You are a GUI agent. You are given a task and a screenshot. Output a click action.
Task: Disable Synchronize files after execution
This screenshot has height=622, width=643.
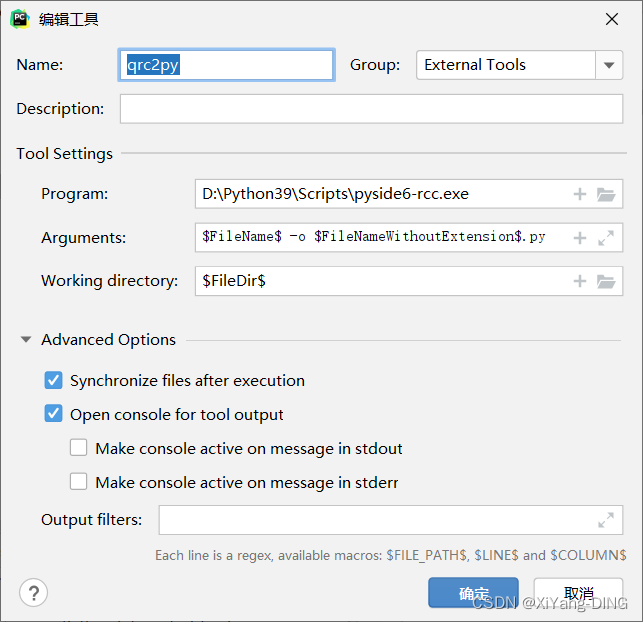53,381
